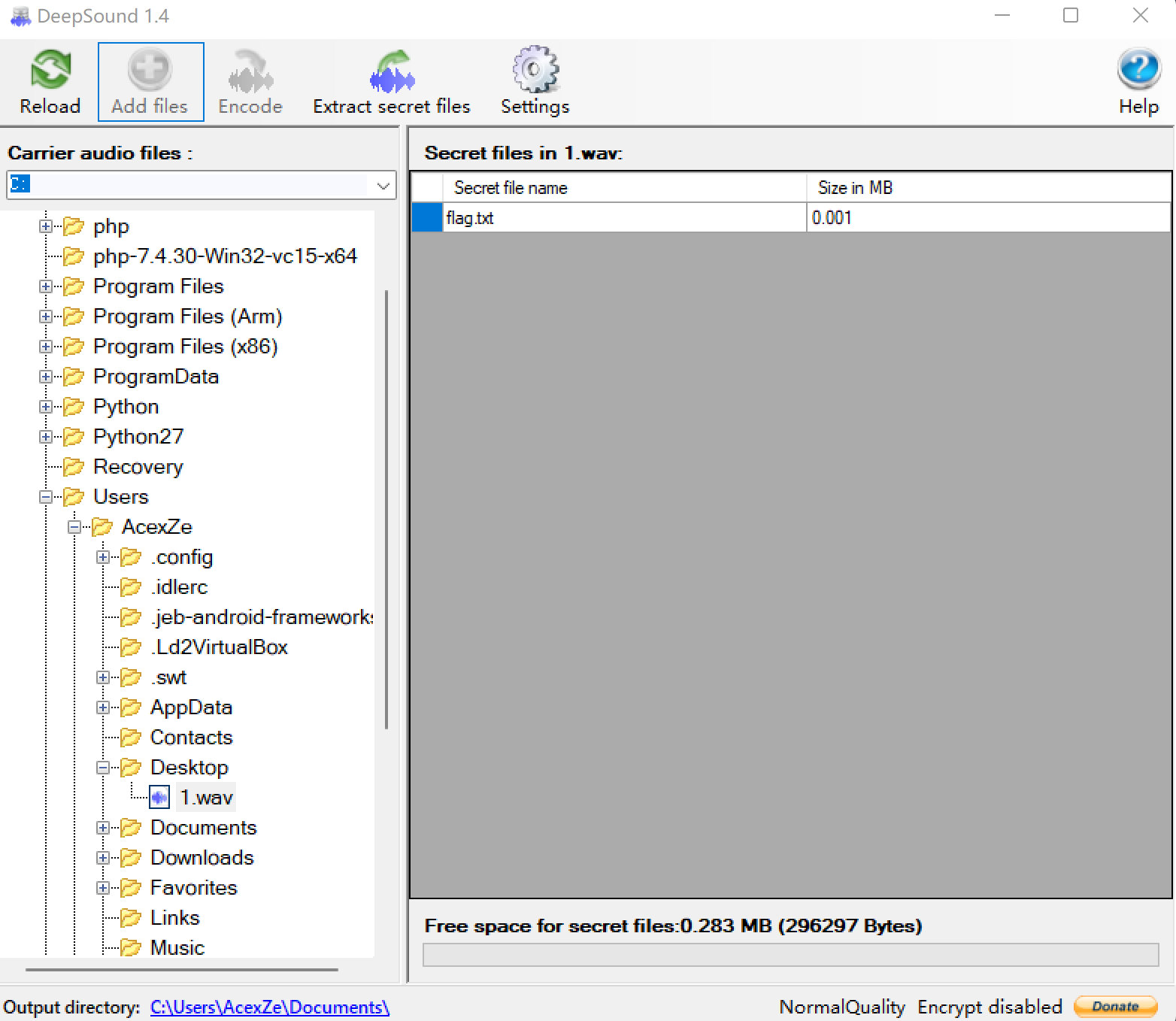Select the 1.wav audio file icon
The image size is (1176, 1021).
click(x=159, y=797)
